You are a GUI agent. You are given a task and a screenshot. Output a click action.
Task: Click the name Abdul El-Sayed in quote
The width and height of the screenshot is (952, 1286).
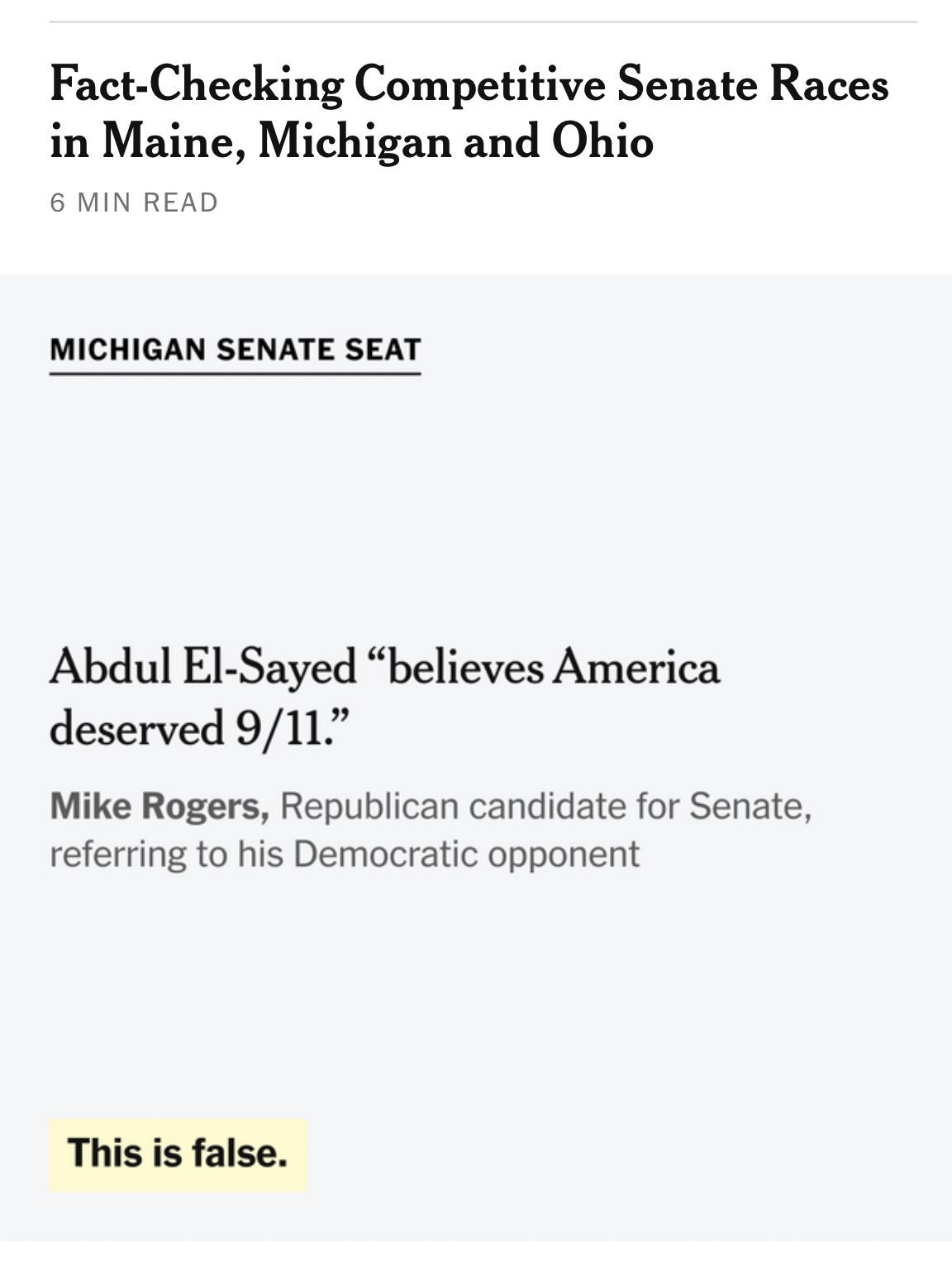coord(203,668)
